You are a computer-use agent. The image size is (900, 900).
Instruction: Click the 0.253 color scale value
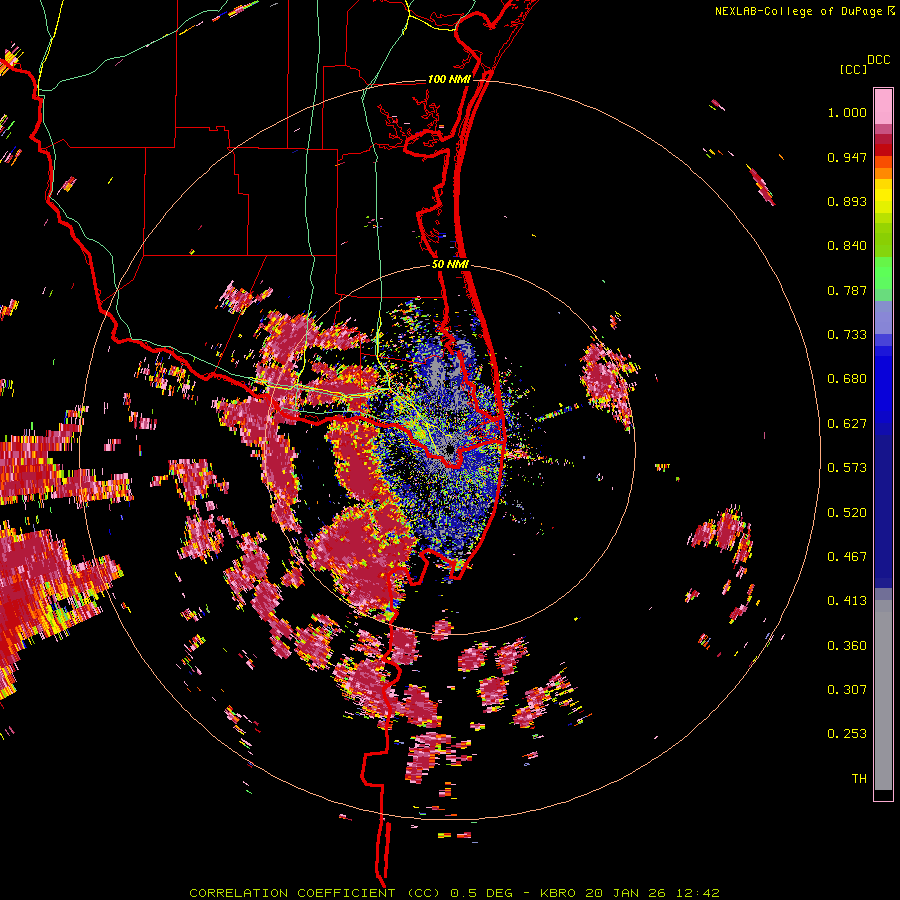coord(847,734)
